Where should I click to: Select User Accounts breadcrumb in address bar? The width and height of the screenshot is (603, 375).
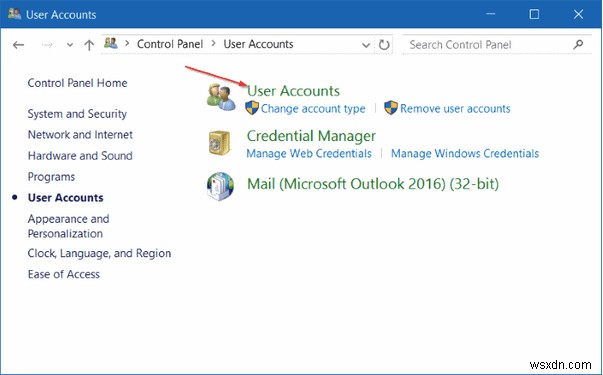tap(258, 44)
